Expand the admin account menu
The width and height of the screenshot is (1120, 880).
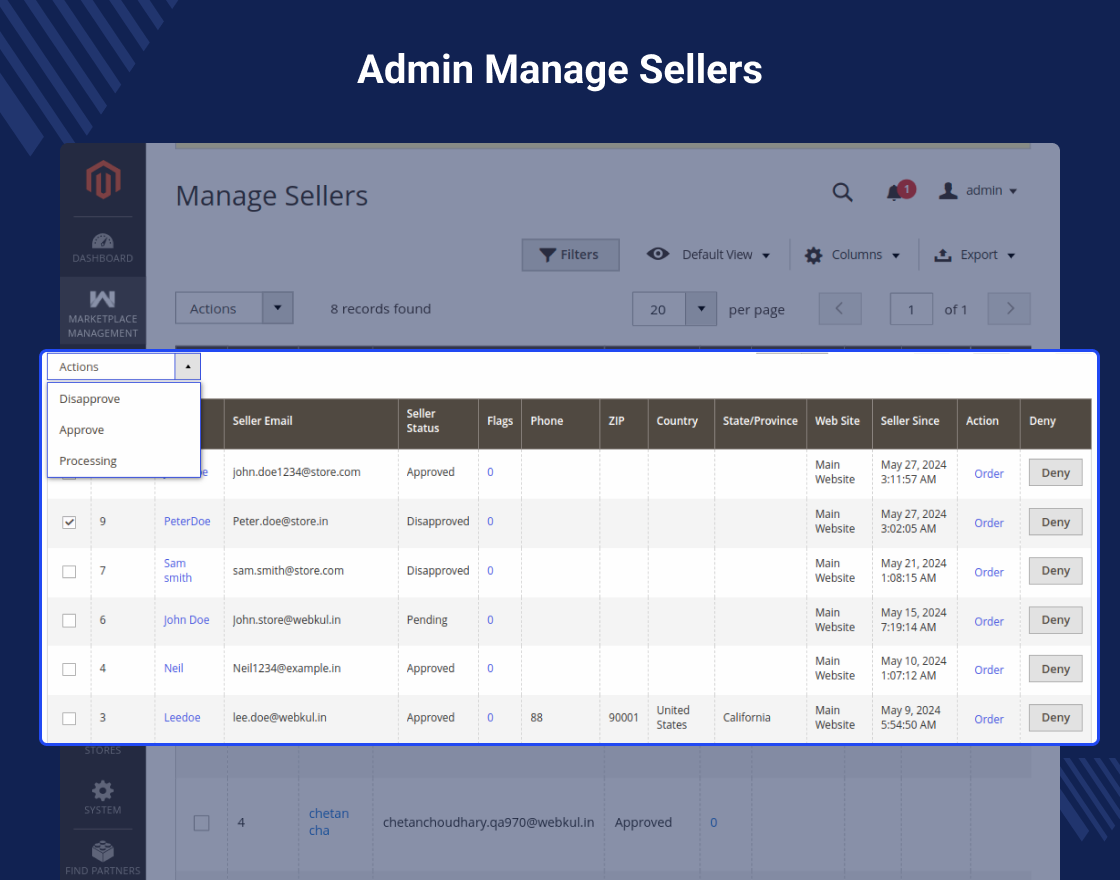pos(1013,191)
